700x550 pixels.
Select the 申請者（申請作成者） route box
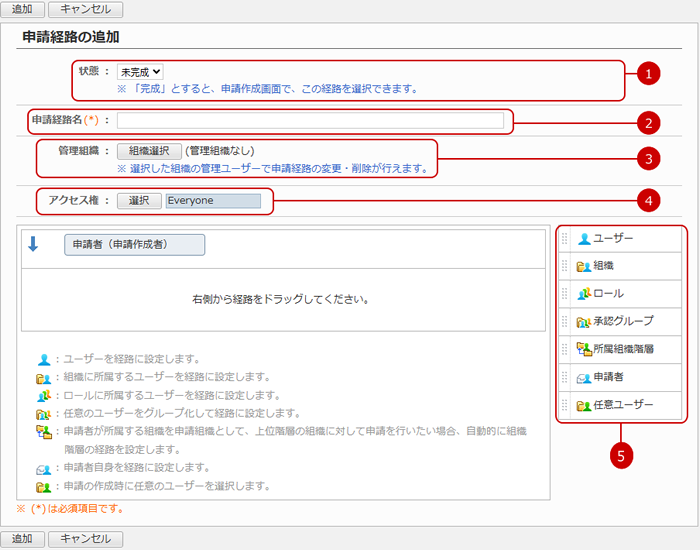click(x=134, y=245)
